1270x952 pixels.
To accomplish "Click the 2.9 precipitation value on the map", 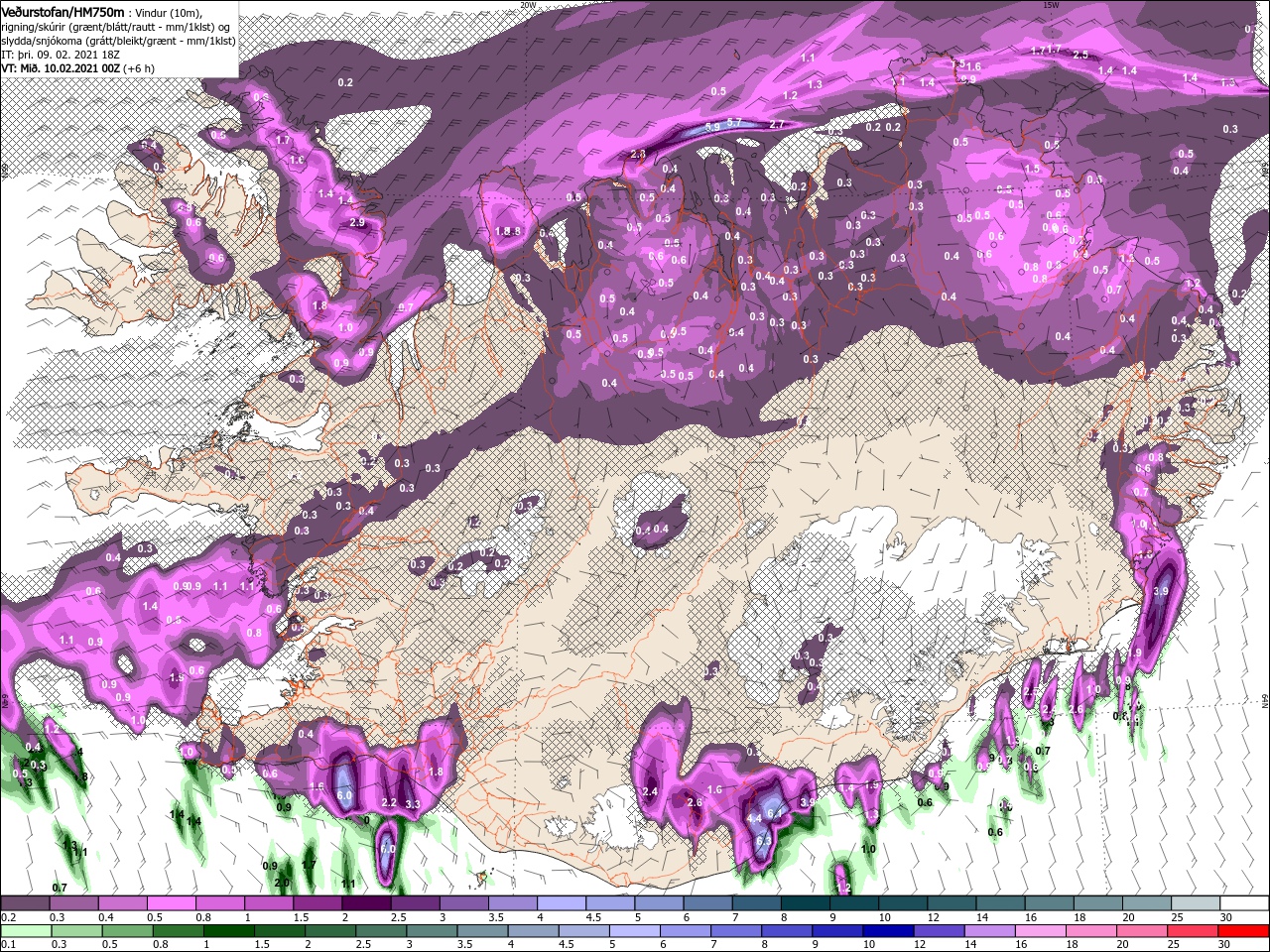I will (358, 223).
